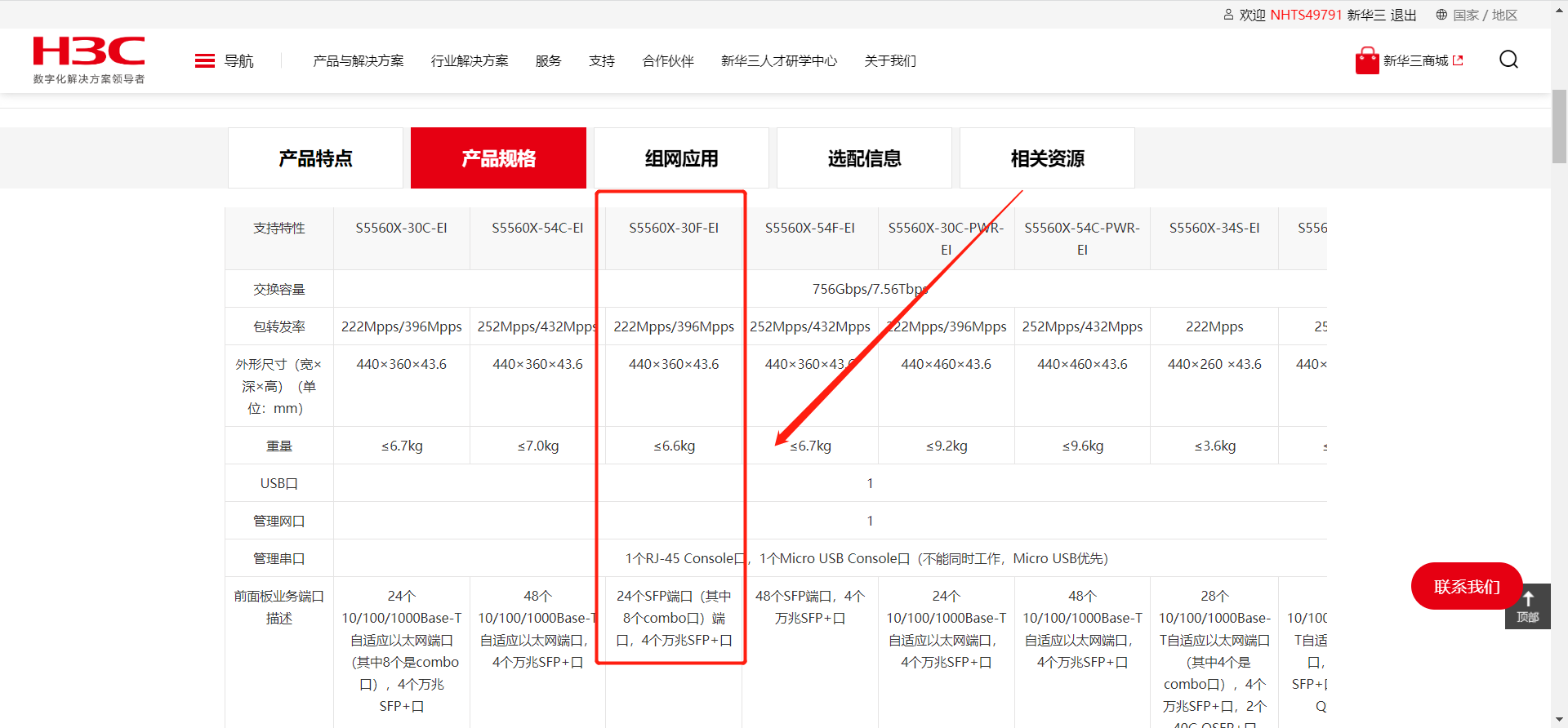This screenshot has width=1568, height=728.
Task: Switch to the 组网应用 tab
Action: tap(681, 158)
